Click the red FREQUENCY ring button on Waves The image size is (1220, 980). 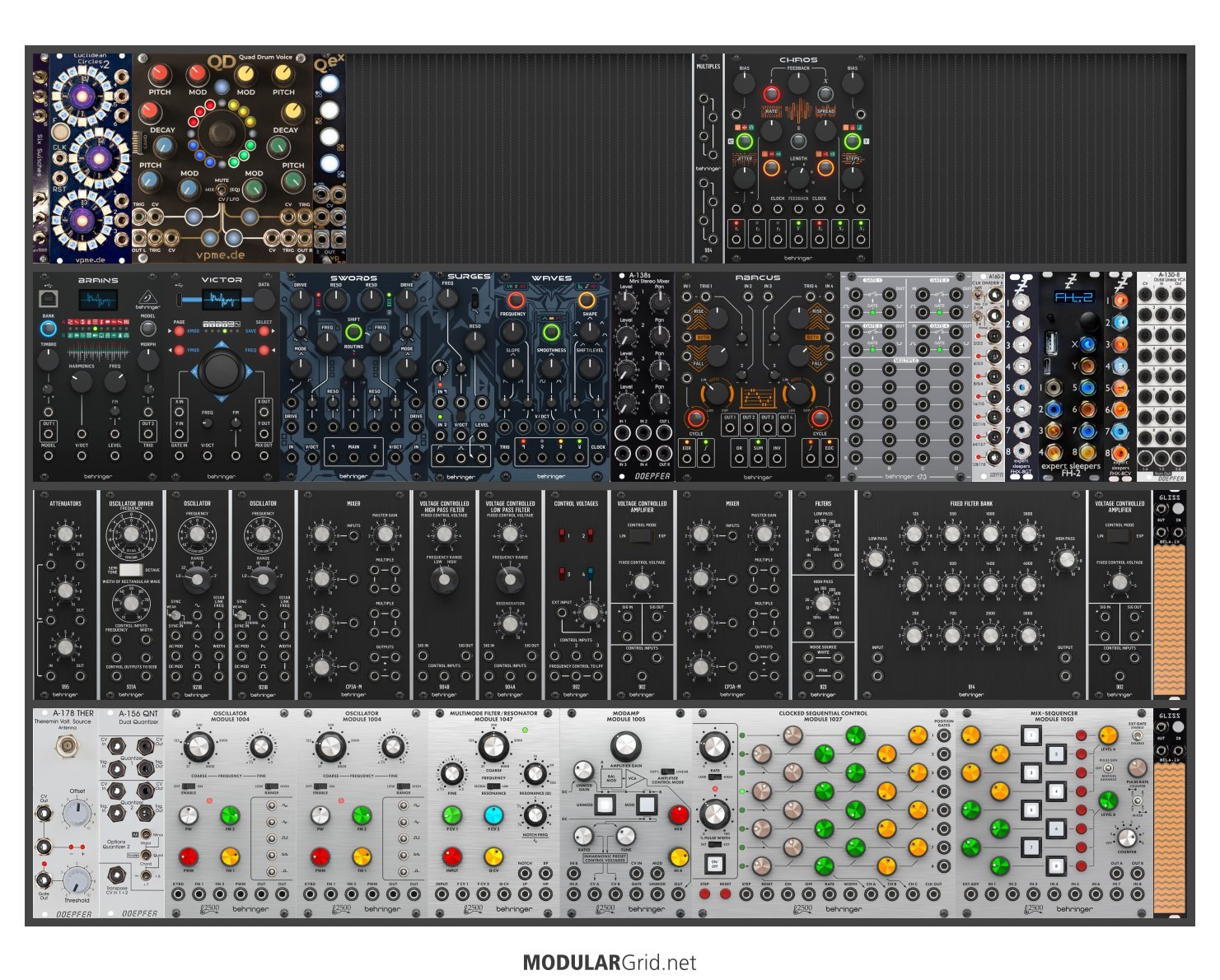tap(512, 300)
